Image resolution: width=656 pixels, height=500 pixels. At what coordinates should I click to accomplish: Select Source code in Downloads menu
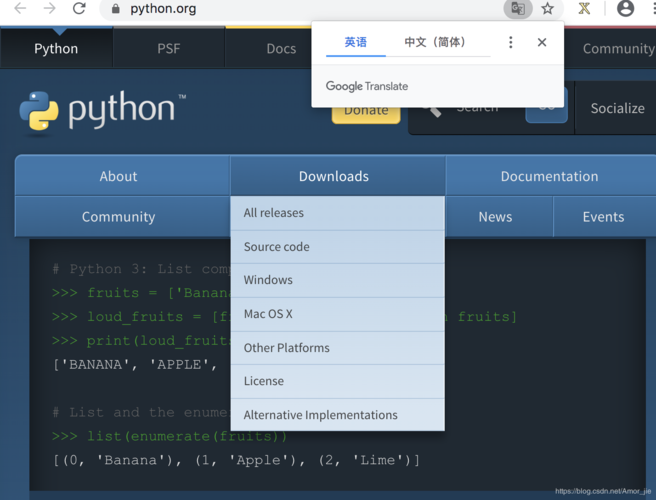coord(338,247)
